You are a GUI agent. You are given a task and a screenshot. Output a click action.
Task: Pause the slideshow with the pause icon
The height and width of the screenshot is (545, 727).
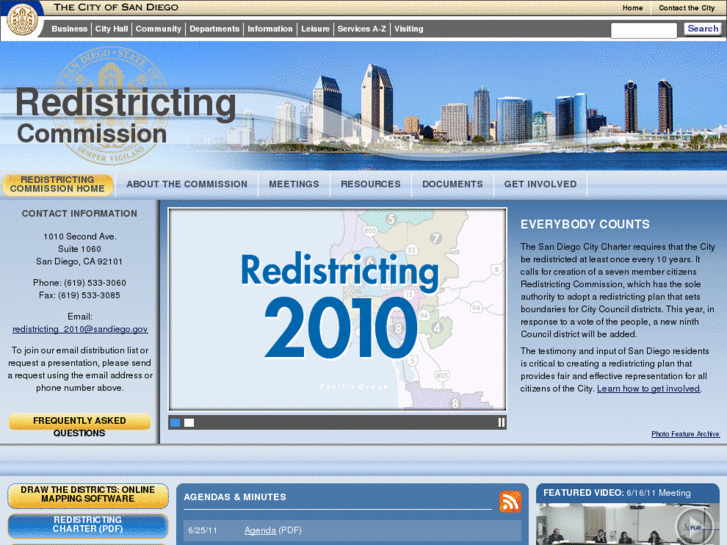pyautogui.click(x=501, y=423)
